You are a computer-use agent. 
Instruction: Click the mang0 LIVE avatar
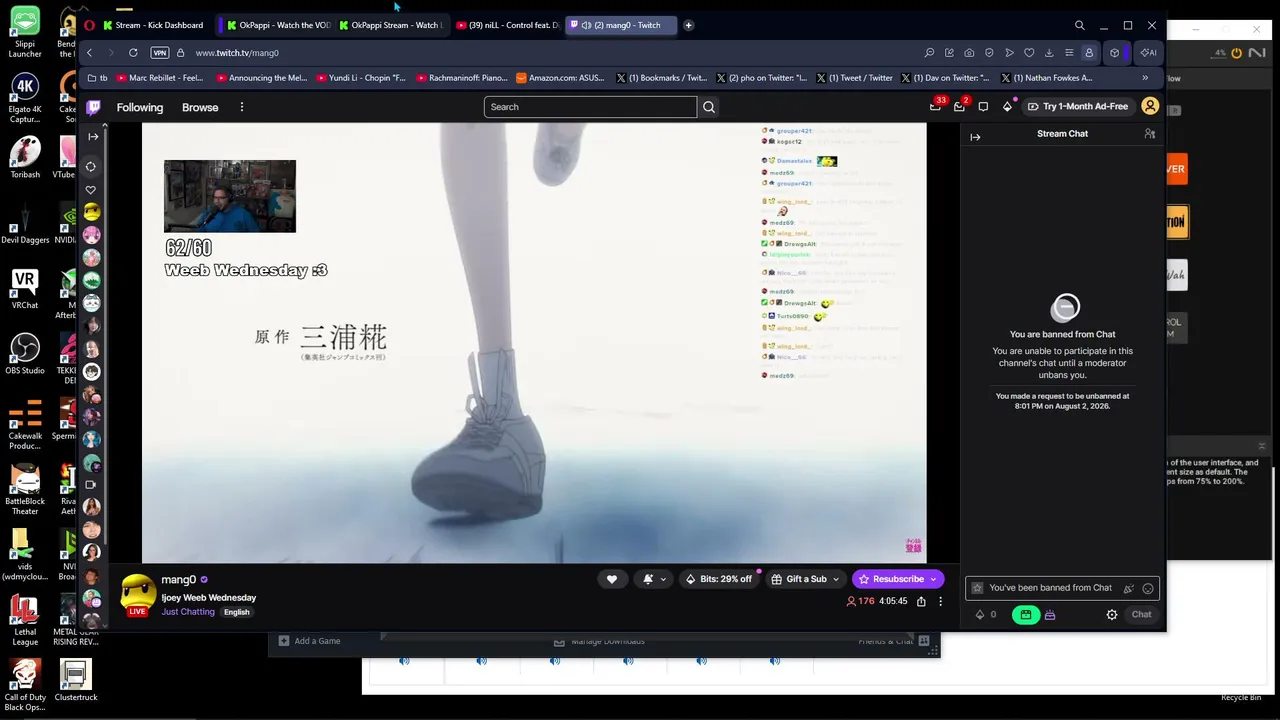click(138, 594)
